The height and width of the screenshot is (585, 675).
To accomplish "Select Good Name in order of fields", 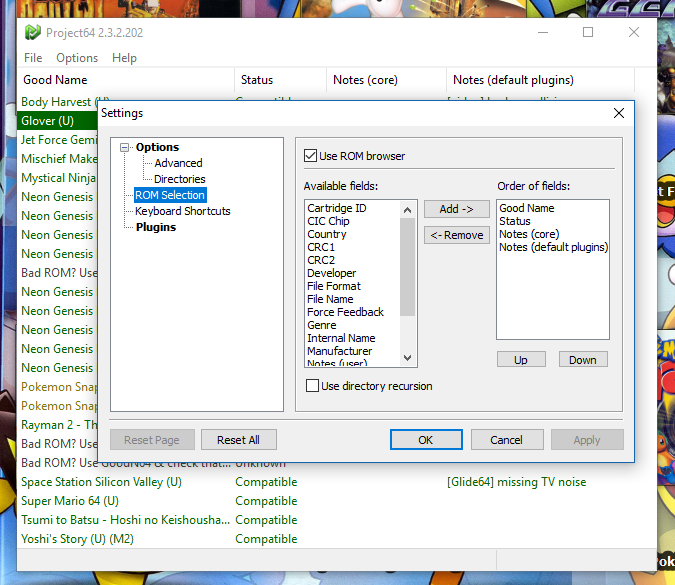I will (526, 208).
